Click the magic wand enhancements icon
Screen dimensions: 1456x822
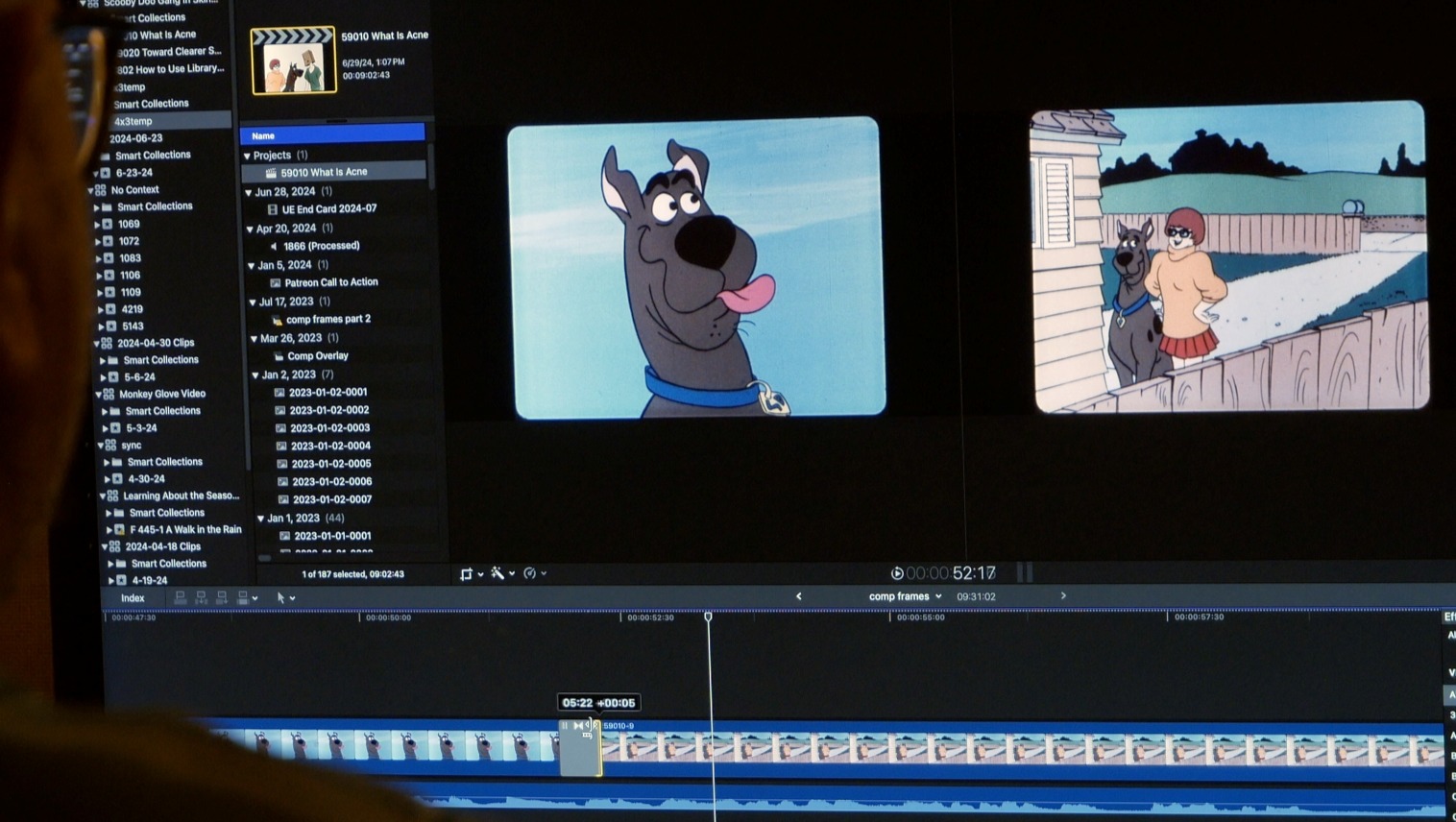(x=498, y=573)
